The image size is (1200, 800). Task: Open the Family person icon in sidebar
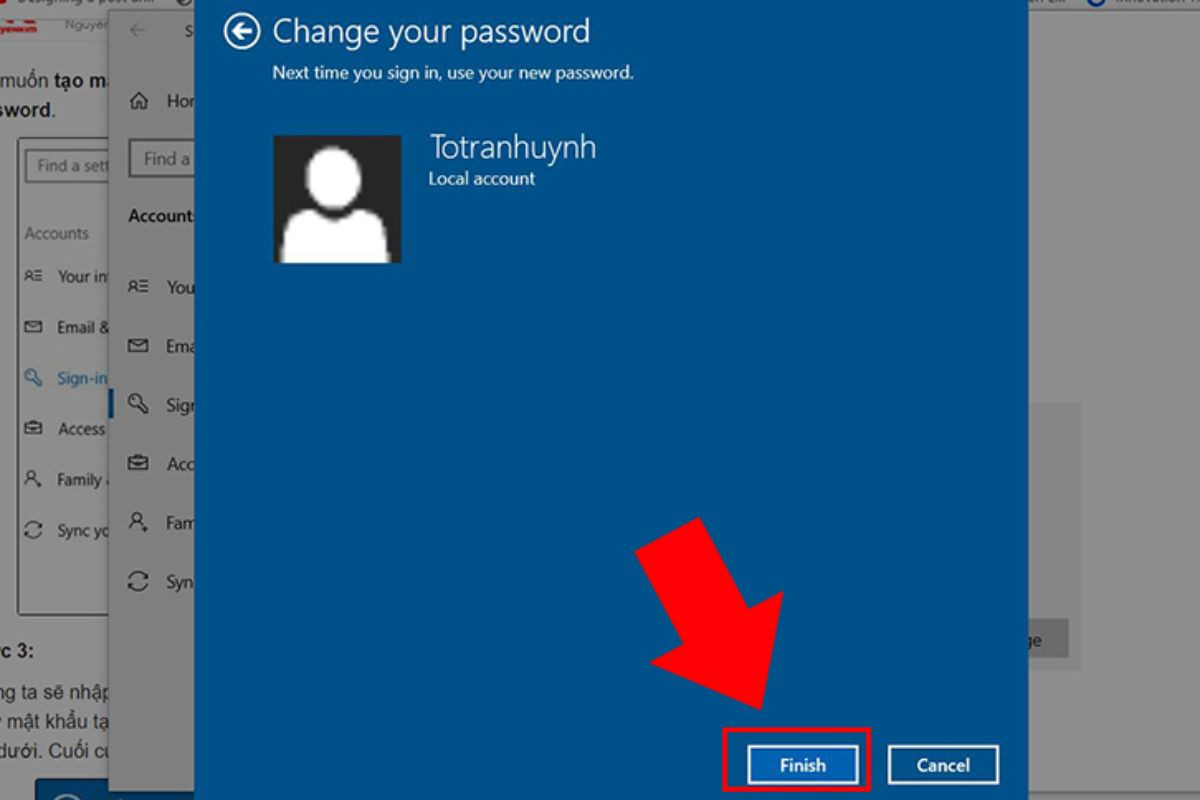(x=138, y=522)
